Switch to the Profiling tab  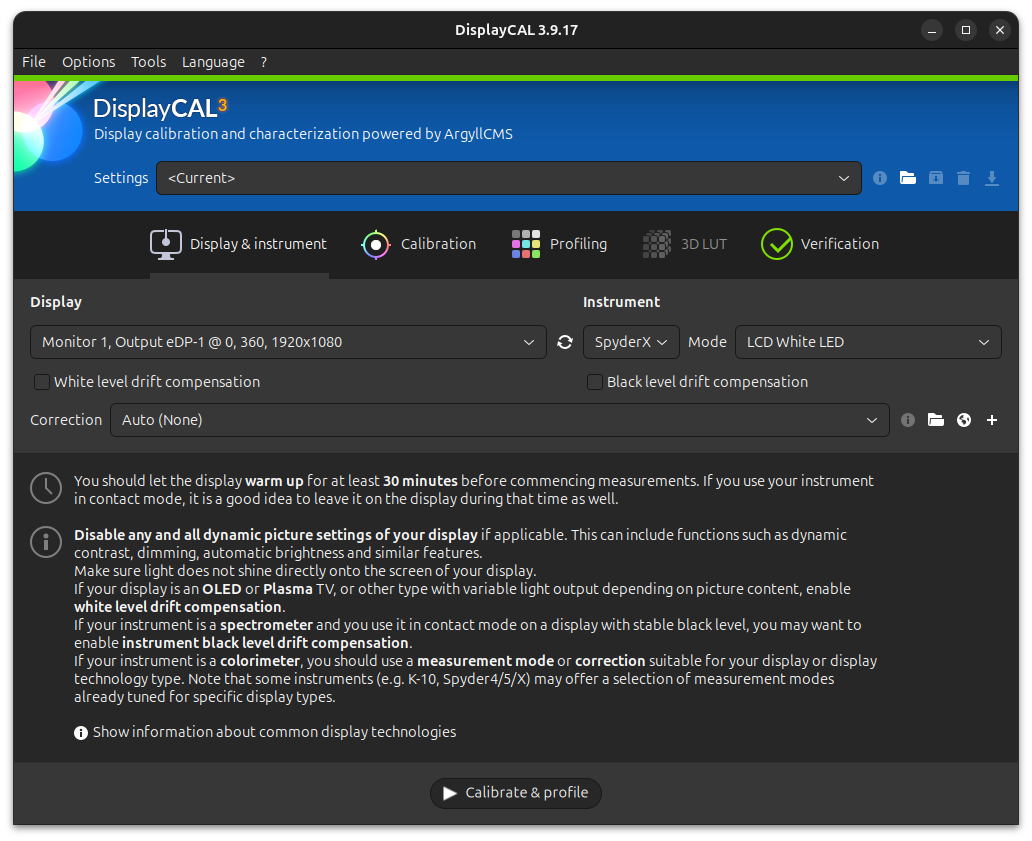tap(560, 244)
